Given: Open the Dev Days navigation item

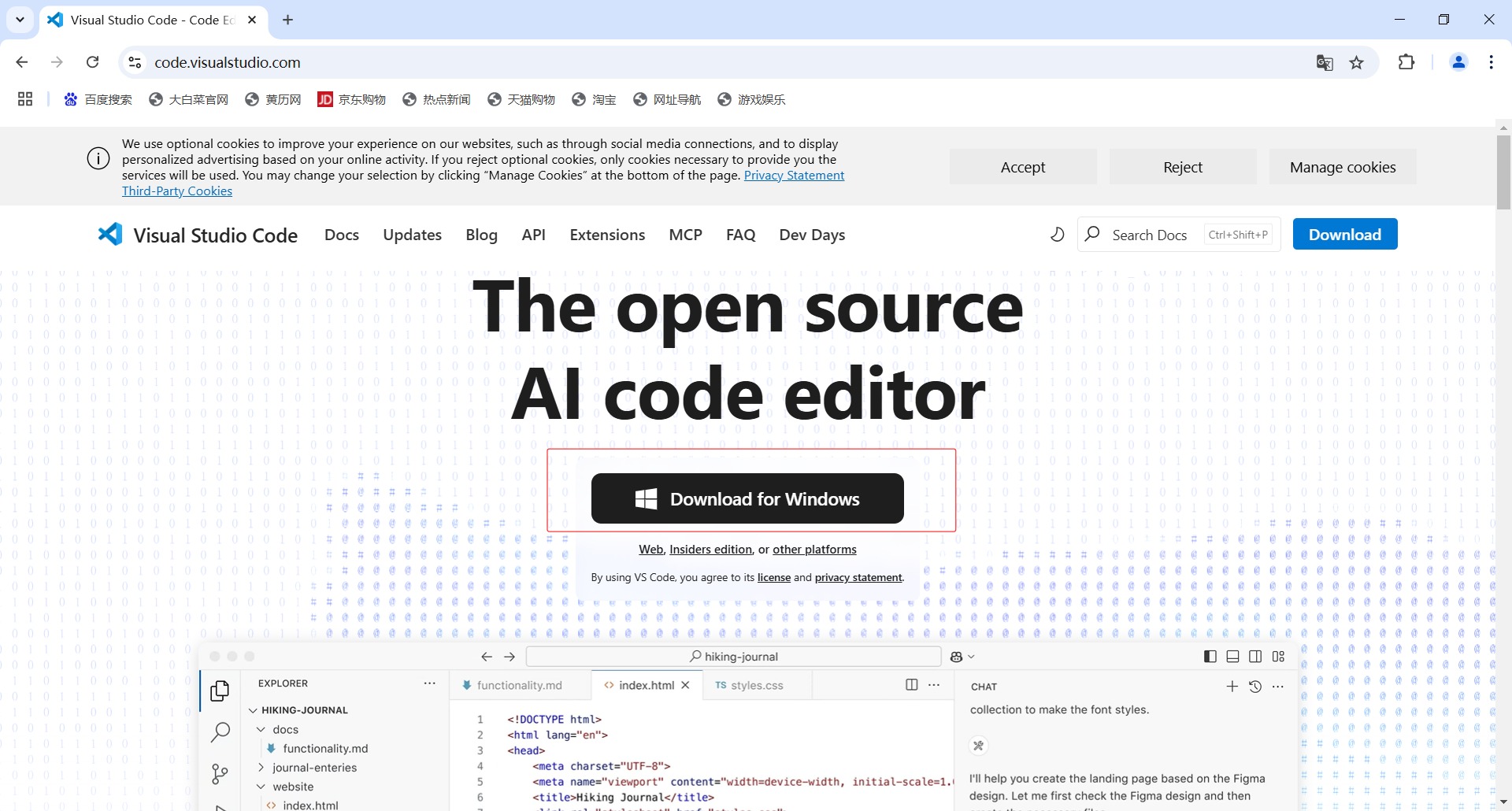Looking at the screenshot, I should tap(812, 235).
